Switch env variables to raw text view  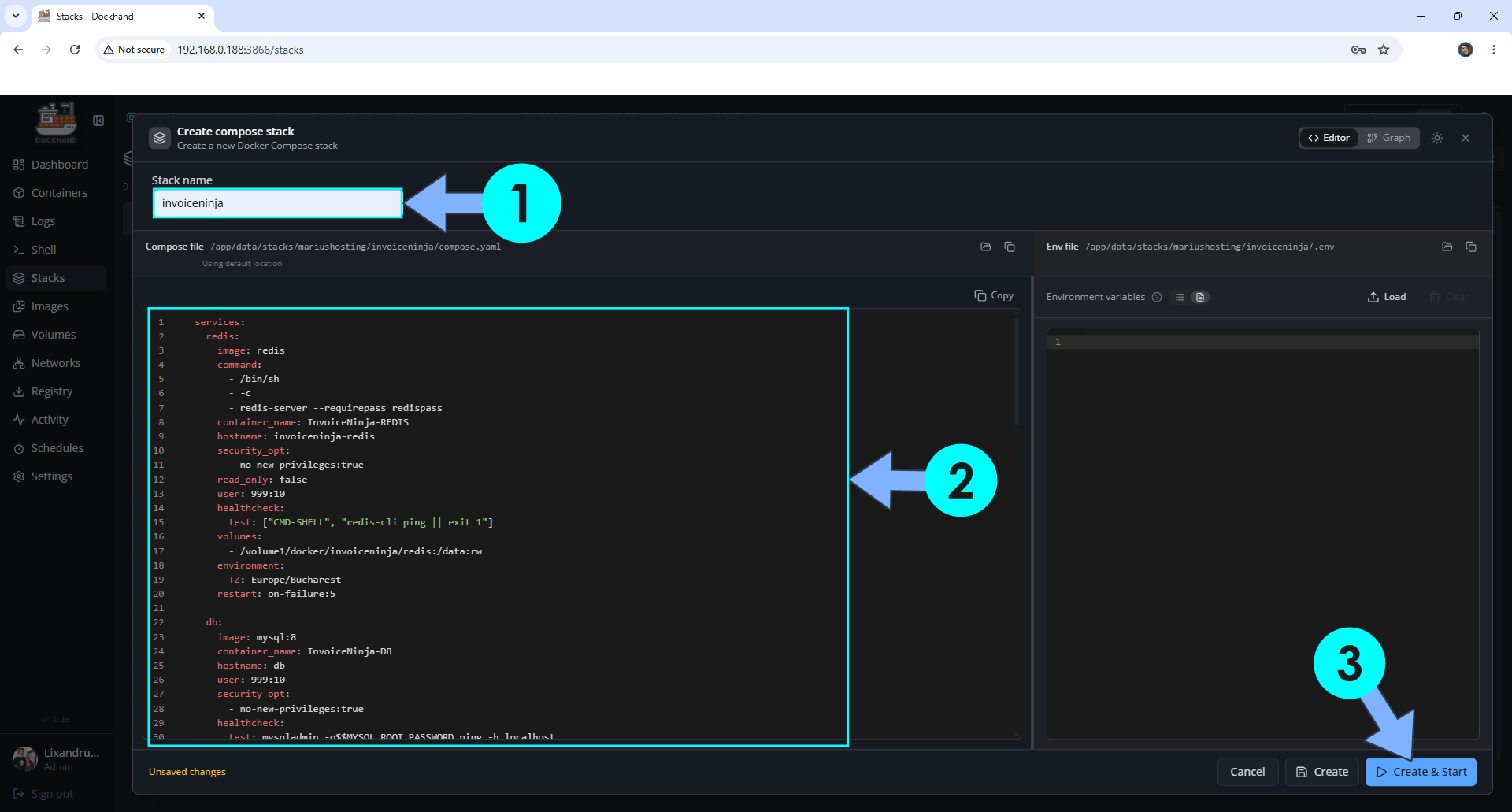click(1200, 297)
